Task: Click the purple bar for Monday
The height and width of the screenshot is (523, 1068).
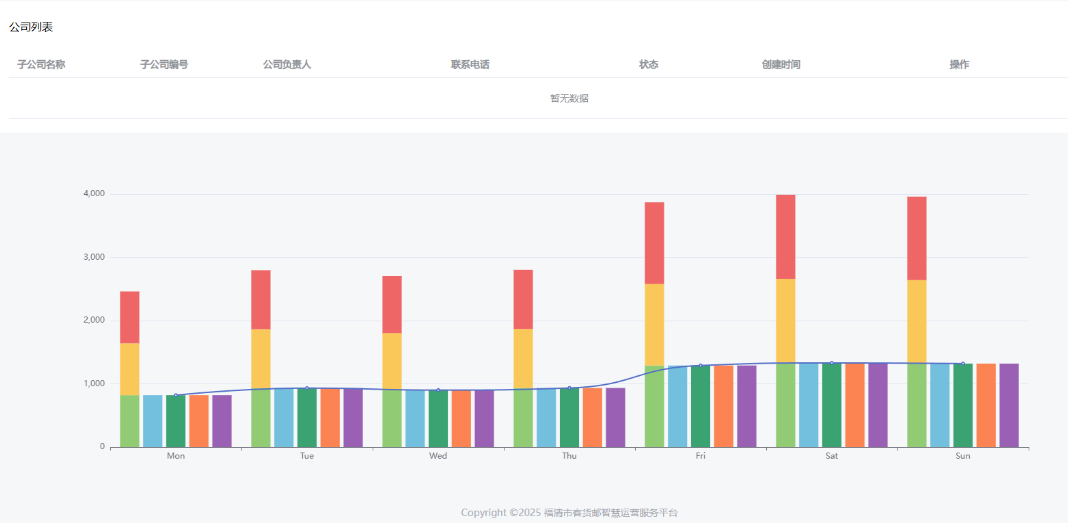Action: pyautogui.click(x=222, y=421)
